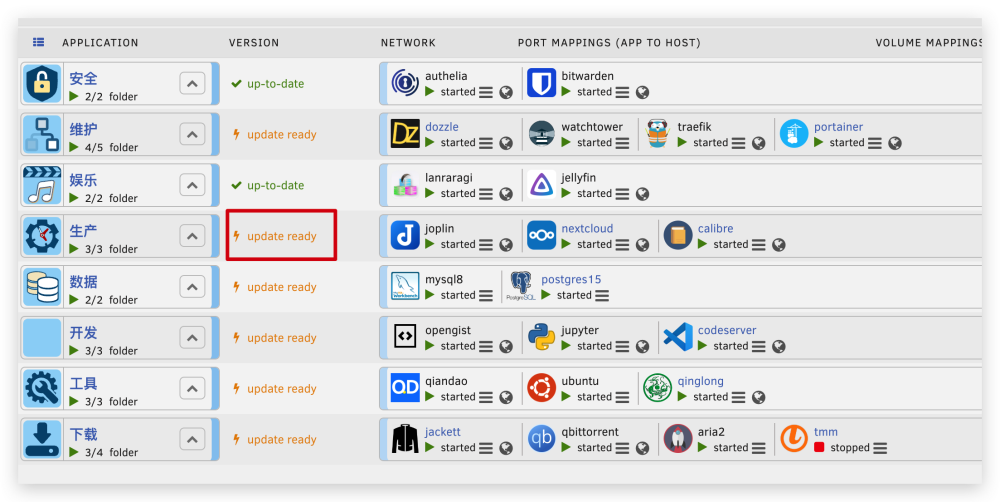Click the joplin container icon
The image size is (1000, 502).
405,235
